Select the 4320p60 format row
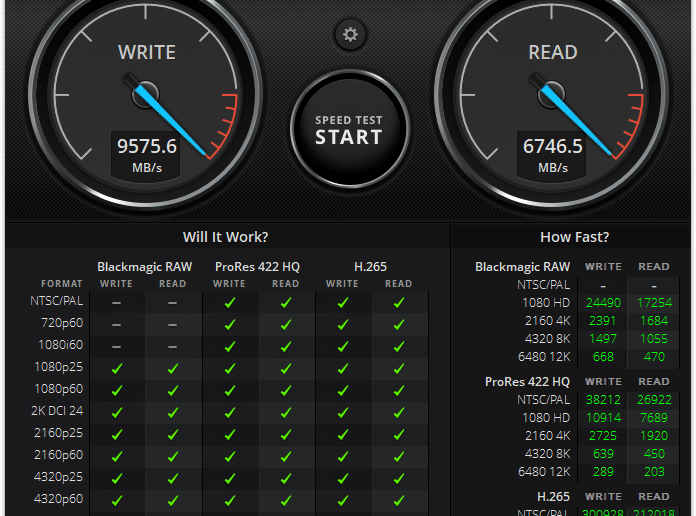The image size is (696, 516). [x=59, y=499]
